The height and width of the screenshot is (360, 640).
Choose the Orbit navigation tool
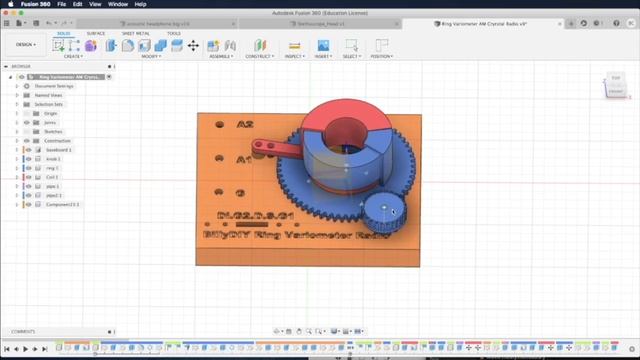pos(277,331)
